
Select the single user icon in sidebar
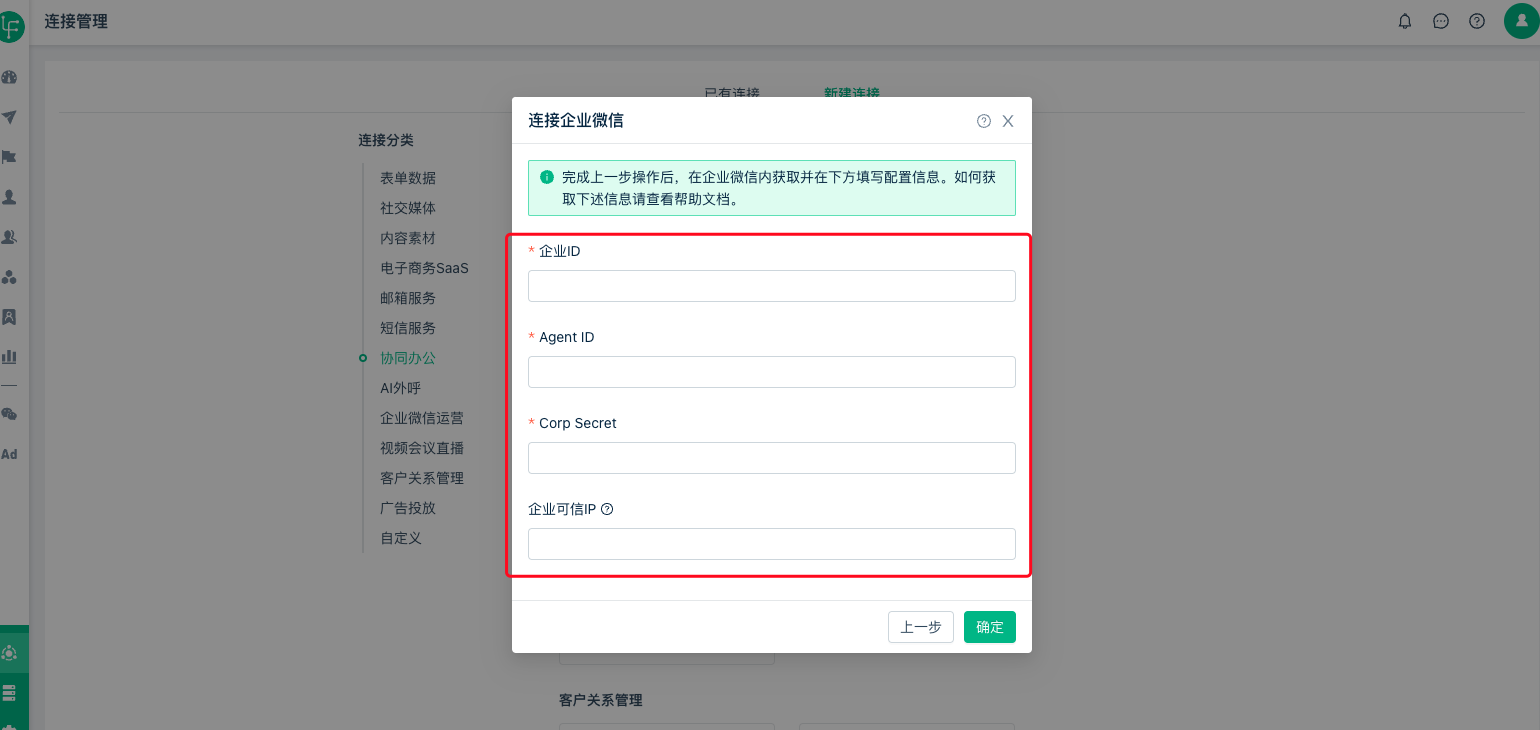point(9,197)
